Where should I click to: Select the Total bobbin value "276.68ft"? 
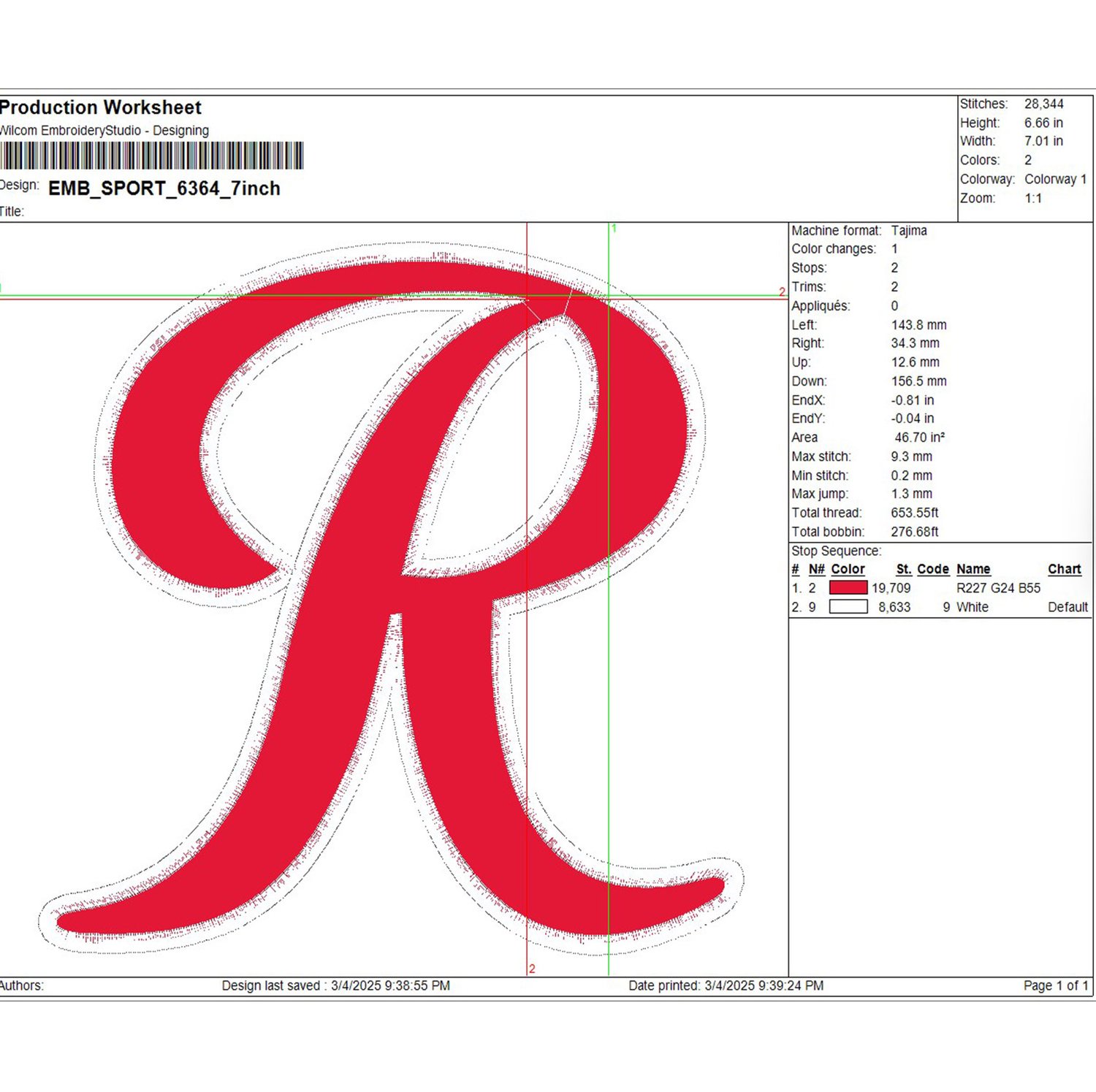915,531
